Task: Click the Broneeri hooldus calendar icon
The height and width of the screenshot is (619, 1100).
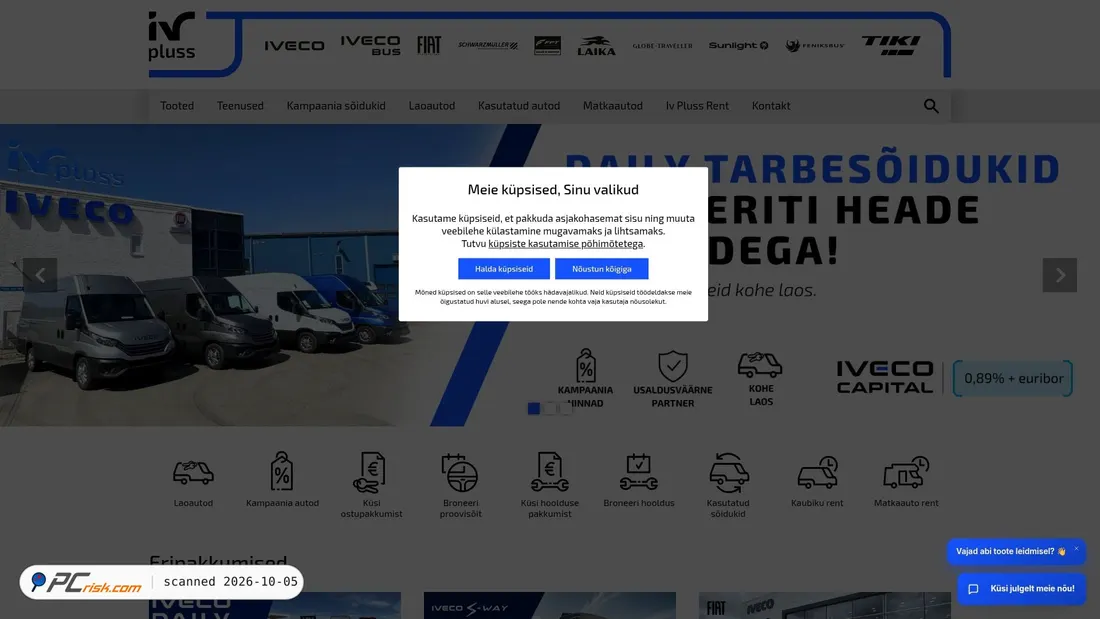Action: 638,472
